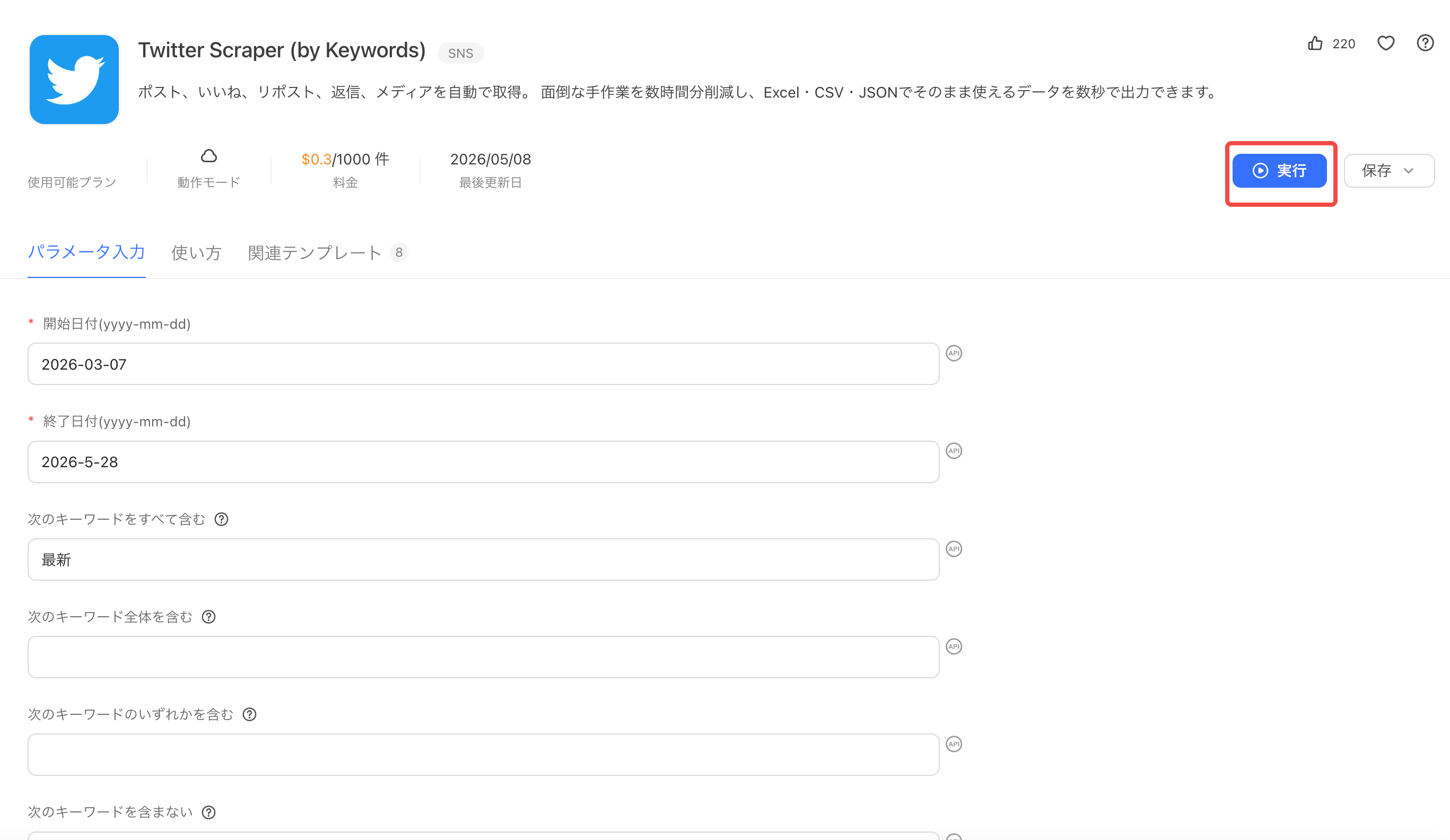1450x840 pixels.
Task: Click the 開始日付 input field
Action: [483, 364]
